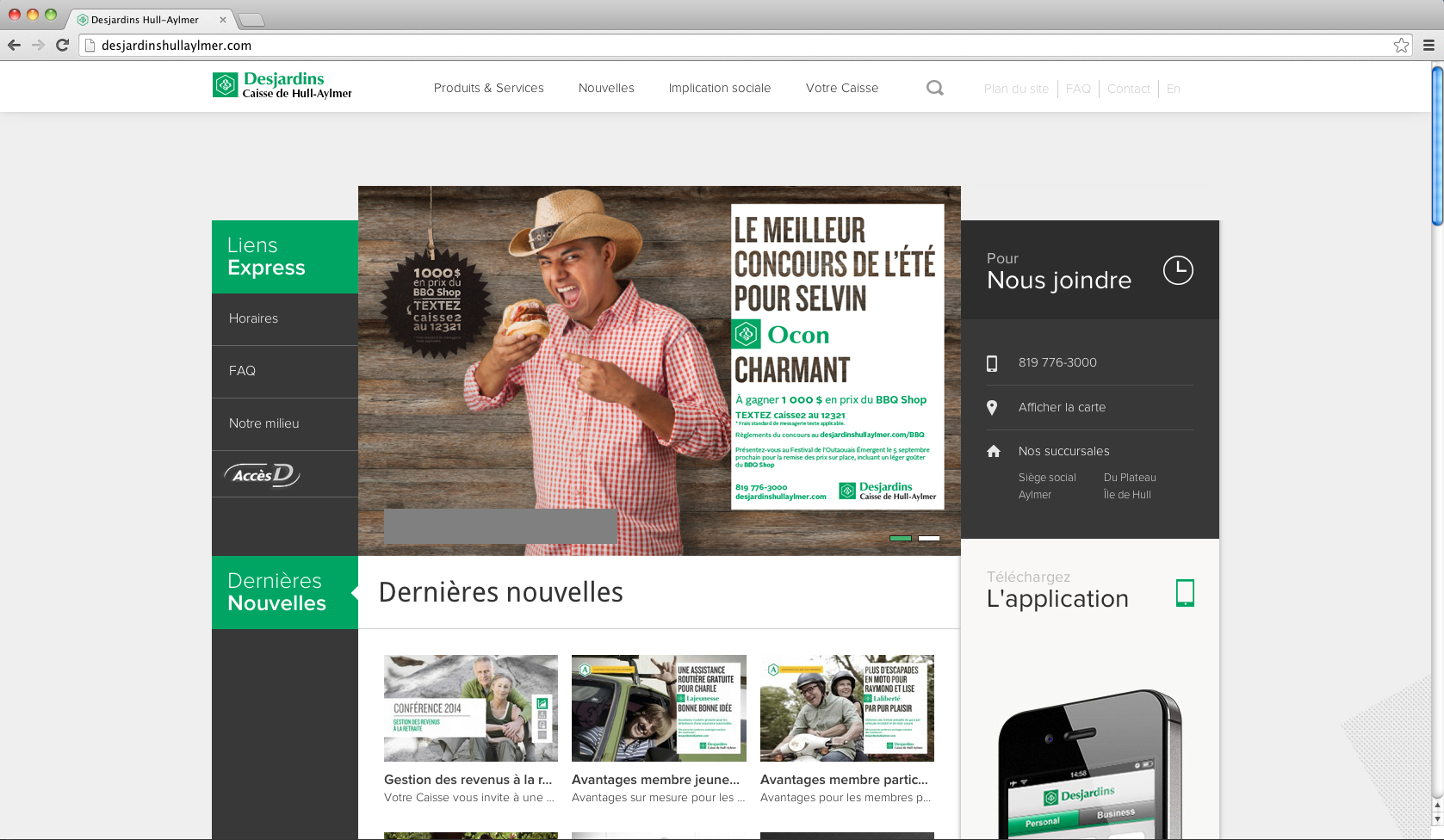The height and width of the screenshot is (840, 1444).
Task: Select the Siège social branch
Action: (1047, 478)
